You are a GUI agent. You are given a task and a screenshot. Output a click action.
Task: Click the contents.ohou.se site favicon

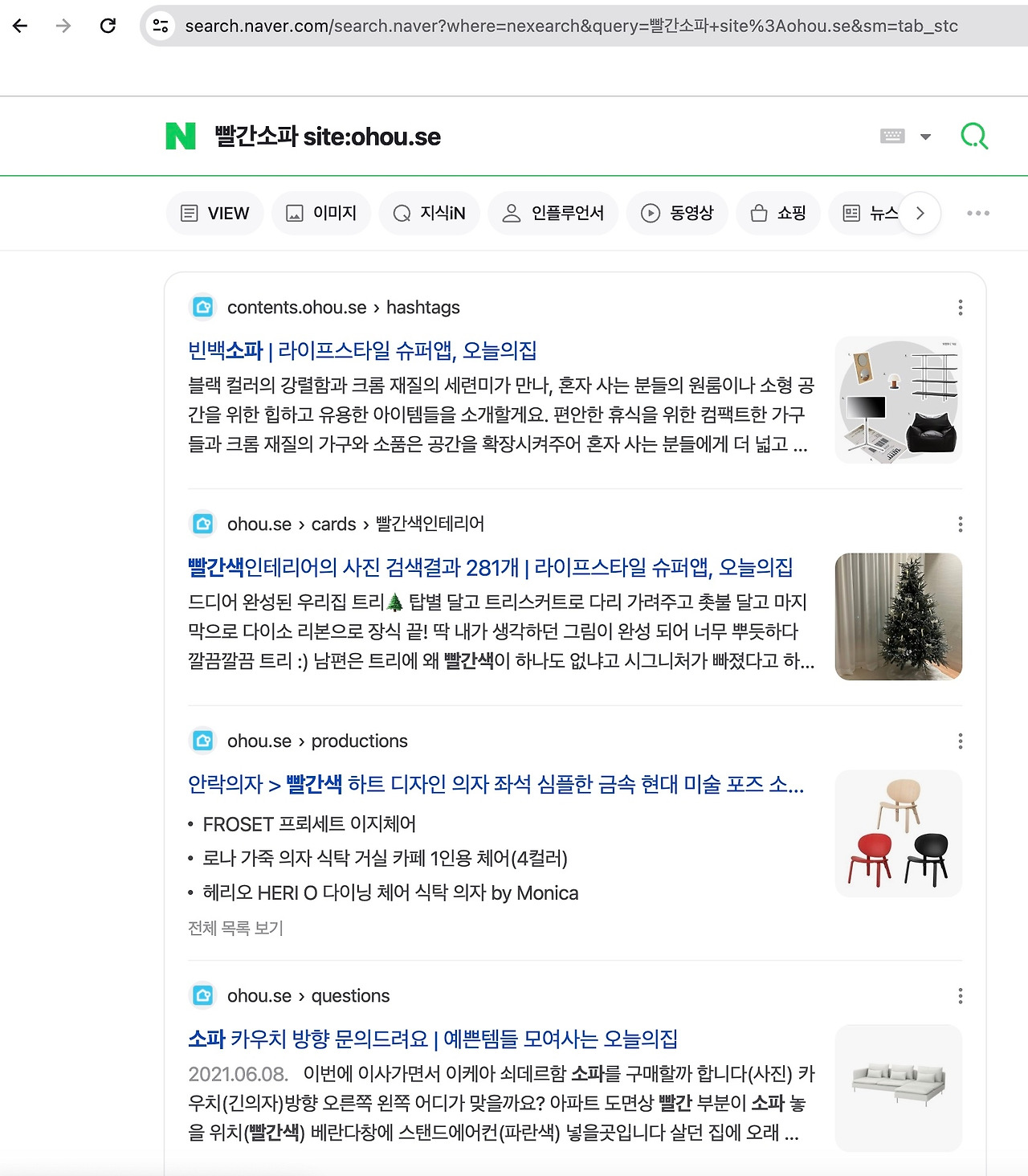tap(203, 307)
